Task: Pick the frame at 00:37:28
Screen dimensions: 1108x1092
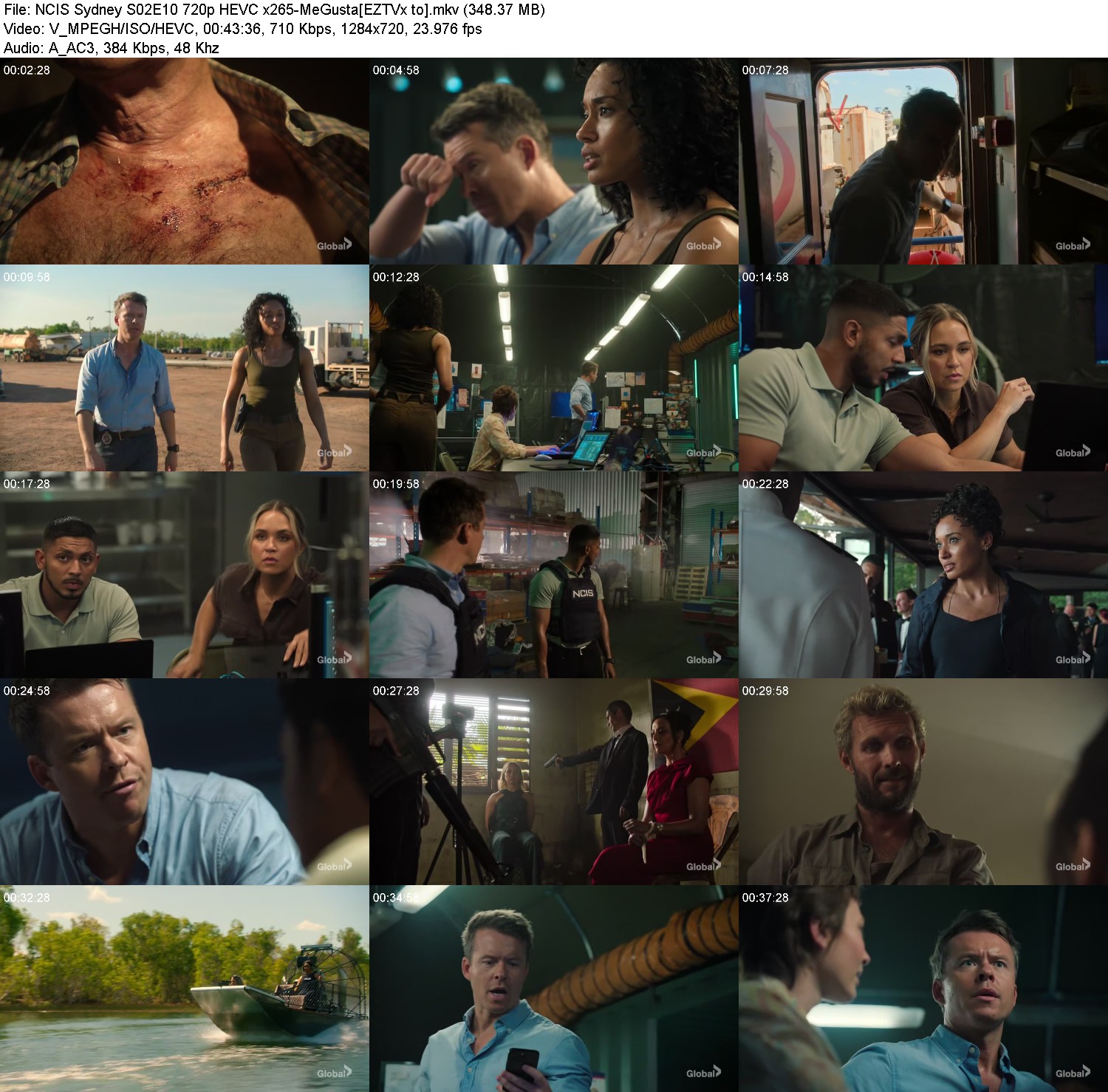Action: click(923, 989)
